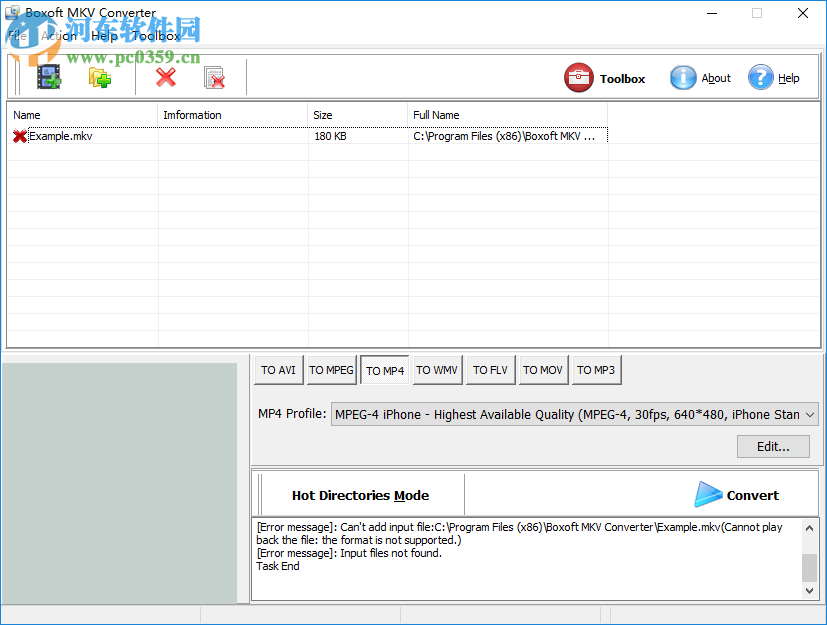
Task: Open the Toolbox via its red briefcase icon
Action: coord(579,77)
